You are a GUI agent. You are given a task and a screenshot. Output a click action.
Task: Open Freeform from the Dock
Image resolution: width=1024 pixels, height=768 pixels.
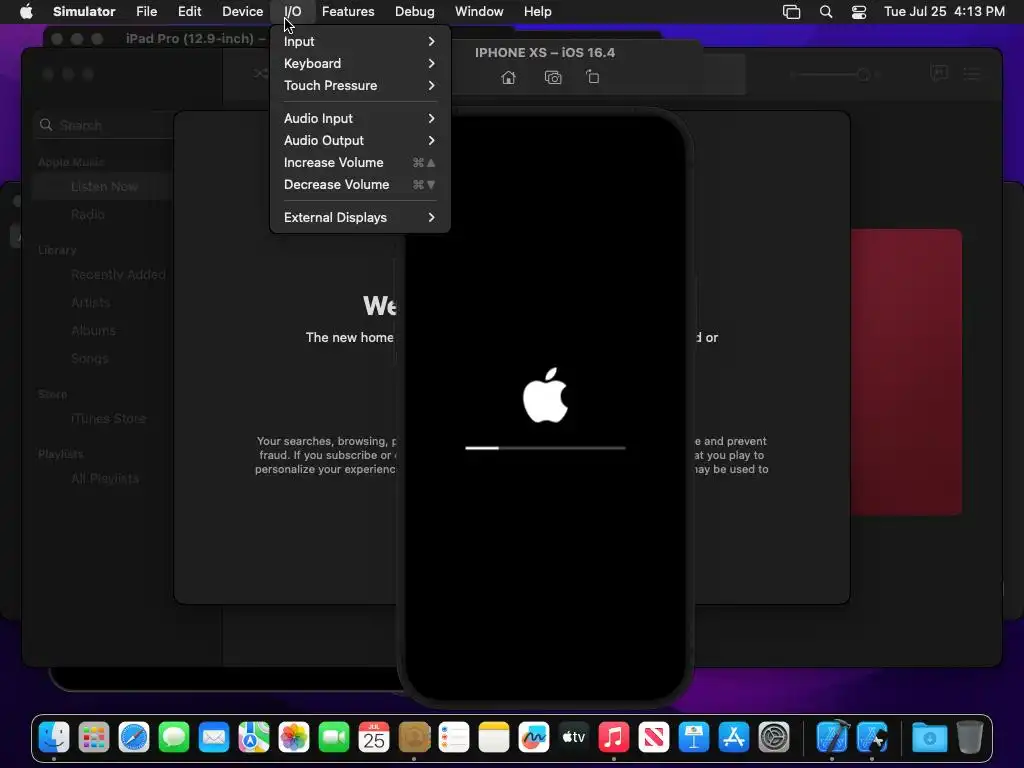[x=534, y=737]
